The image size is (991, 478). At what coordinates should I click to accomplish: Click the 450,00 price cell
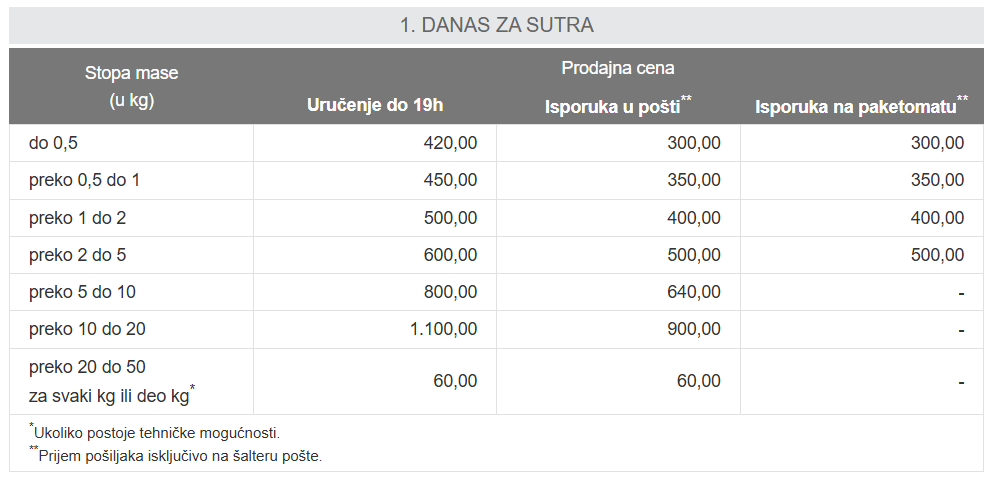(x=451, y=180)
